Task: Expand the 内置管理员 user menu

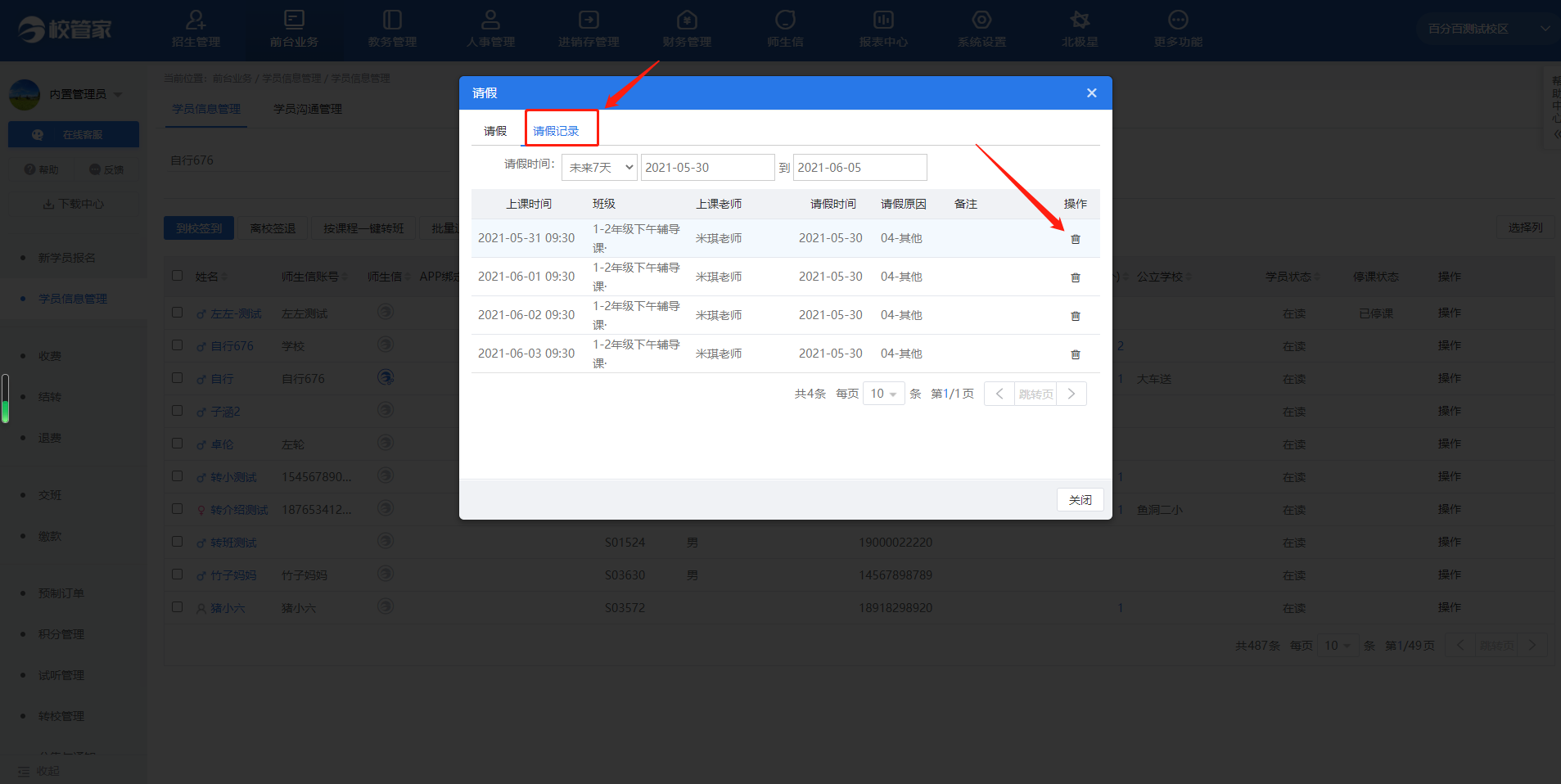Action: pyautogui.click(x=85, y=95)
